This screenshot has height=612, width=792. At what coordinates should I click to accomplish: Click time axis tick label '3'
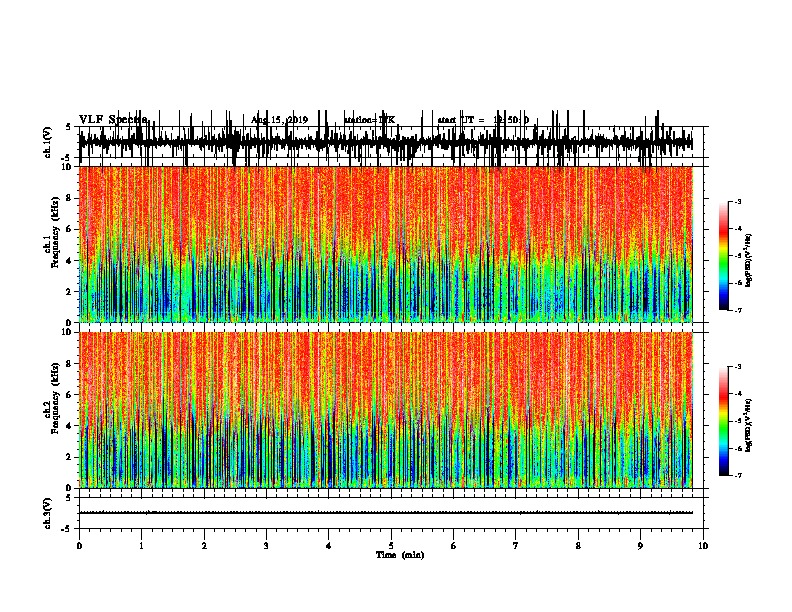tap(266, 546)
